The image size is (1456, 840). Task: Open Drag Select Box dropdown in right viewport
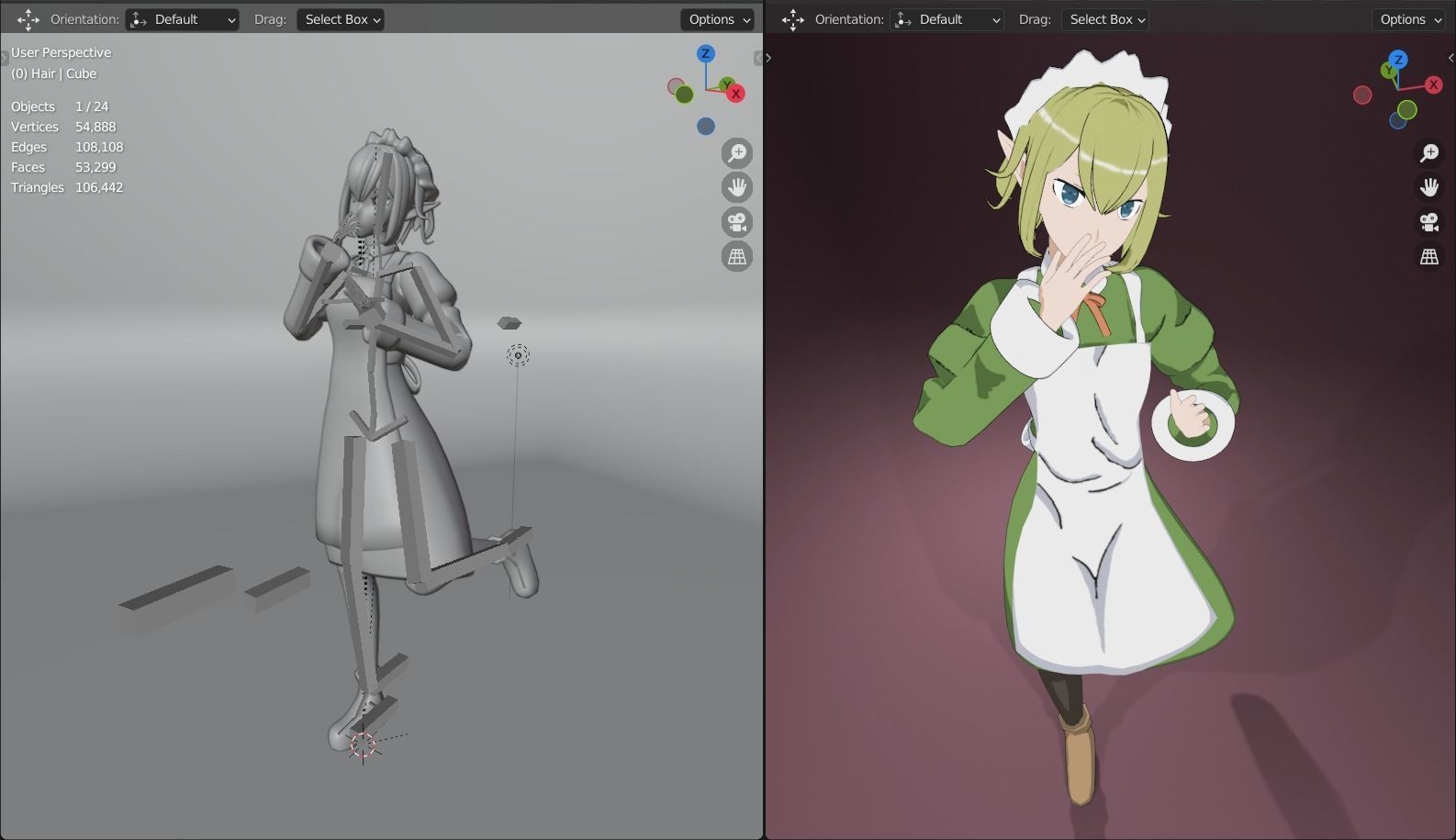(x=1104, y=19)
